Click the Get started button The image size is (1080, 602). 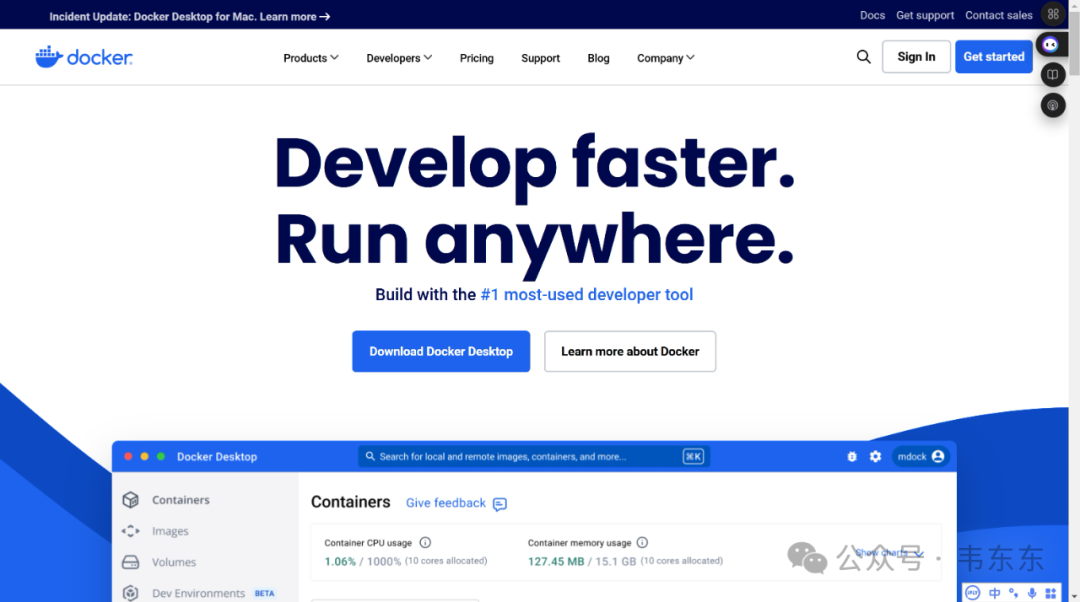pos(994,56)
